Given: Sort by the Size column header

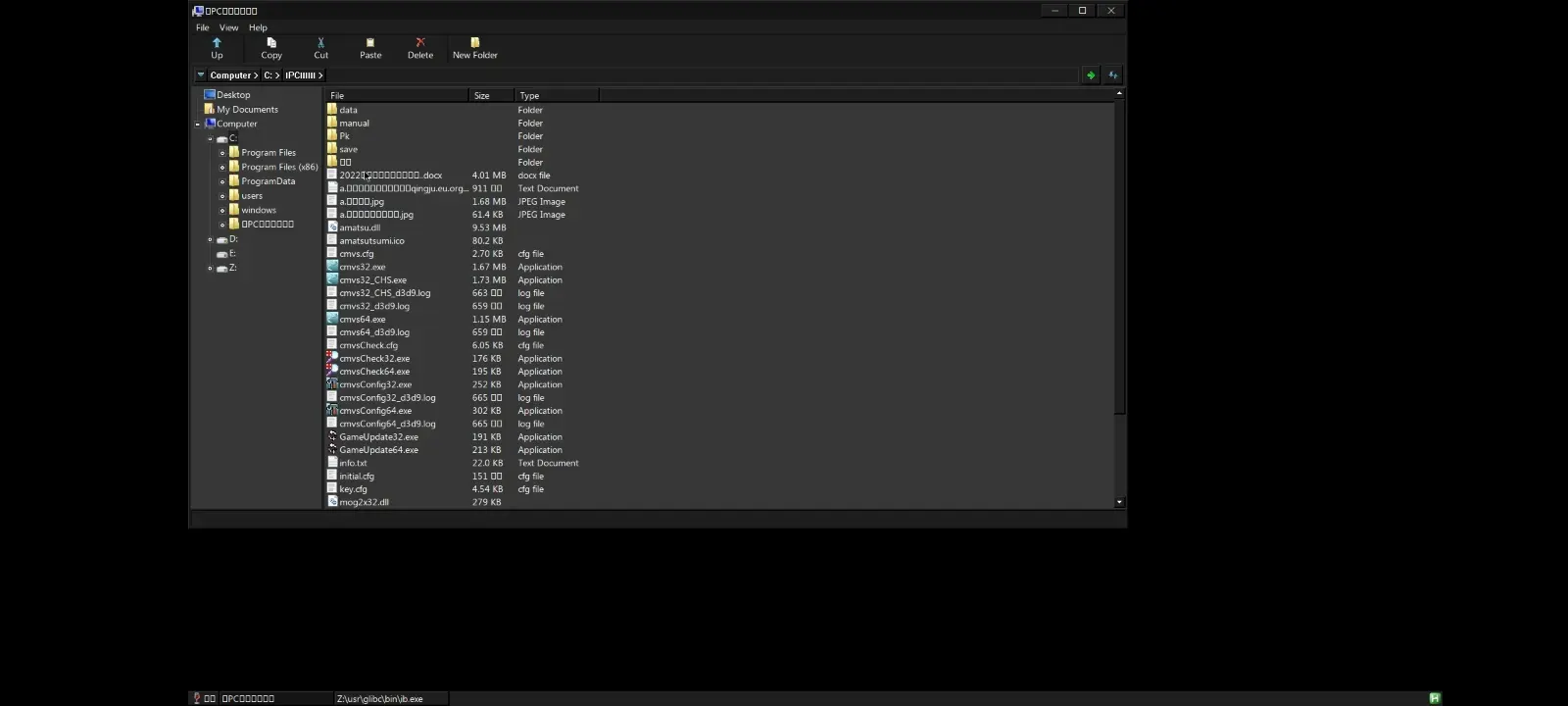Looking at the screenshot, I should (x=491, y=95).
